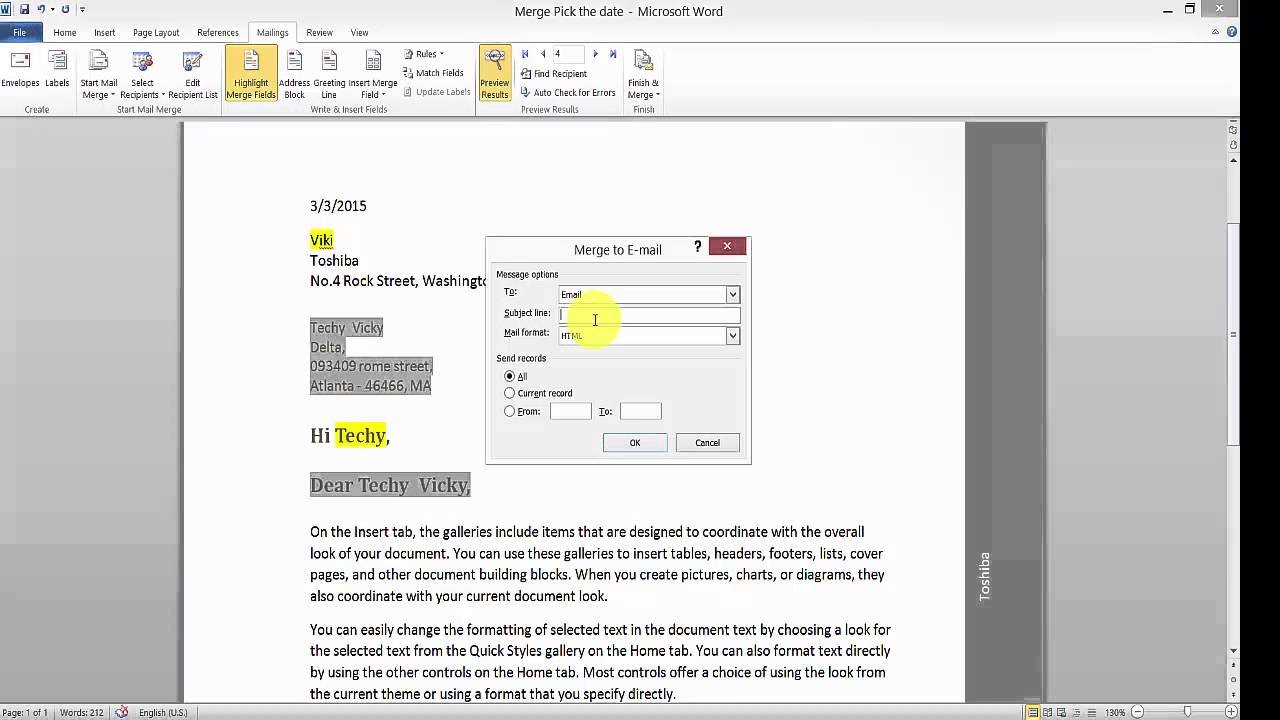1280x720 pixels.
Task: Click Auto Check for Errors
Action: click(567, 92)
